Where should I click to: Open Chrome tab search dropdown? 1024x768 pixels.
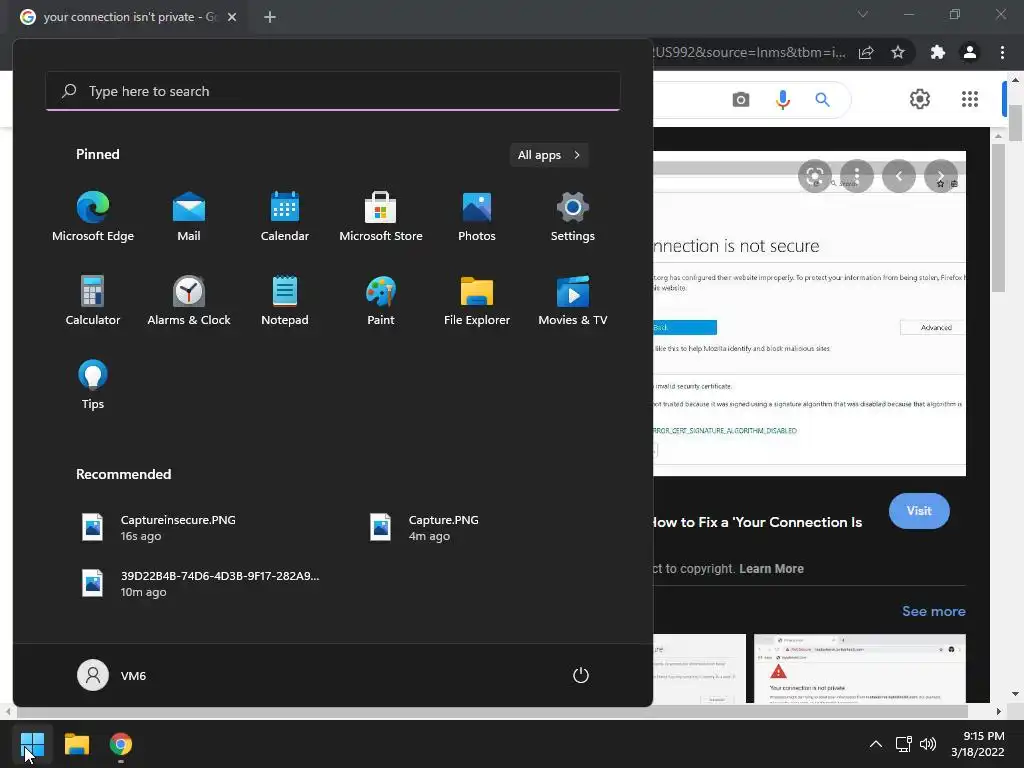coord(863,14)
